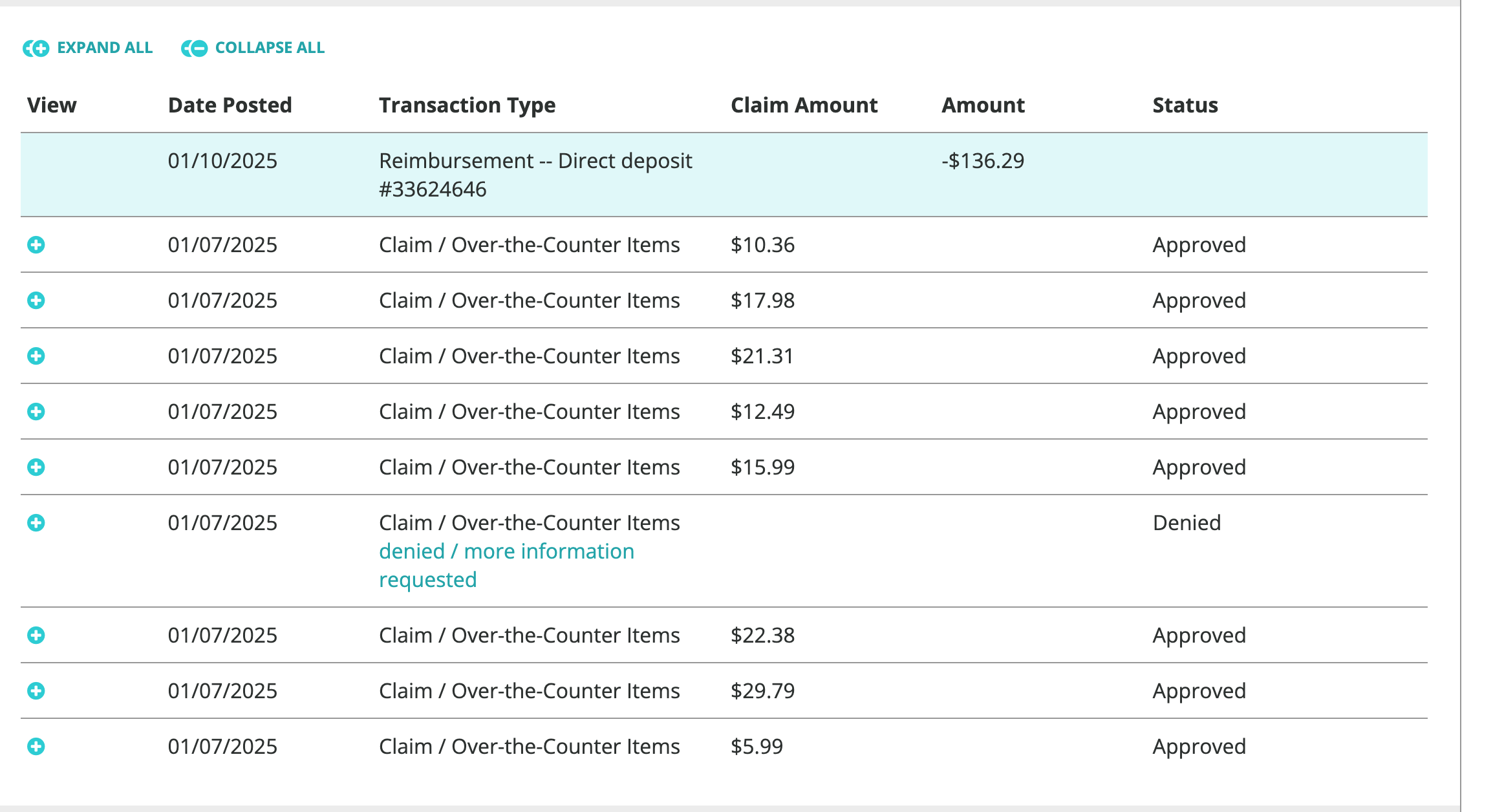The image size is (1504, 812).
Task: Expand the $15.99 claim row
Action: [37, 467]
